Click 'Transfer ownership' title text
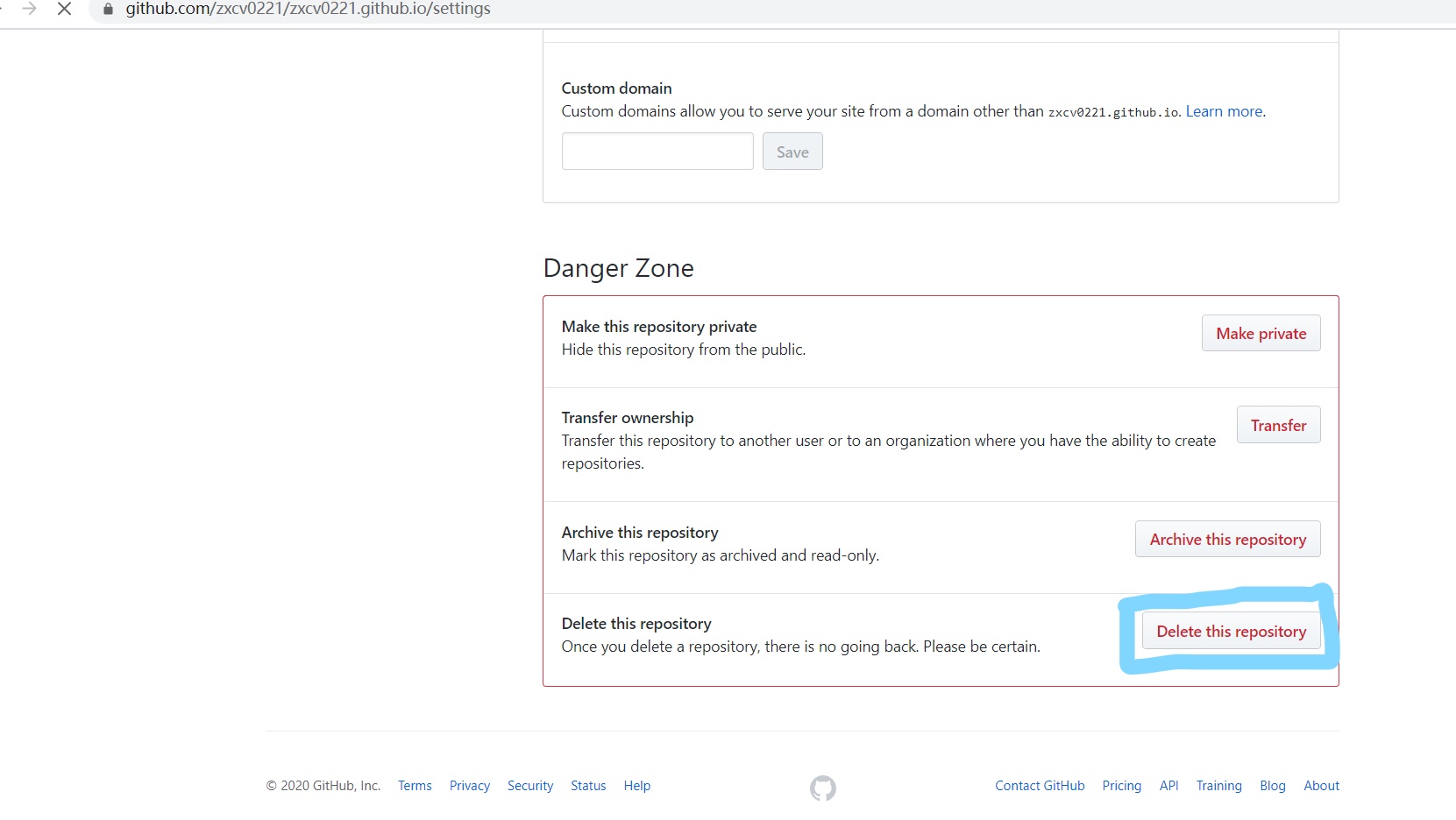 [x=628, y=418]
